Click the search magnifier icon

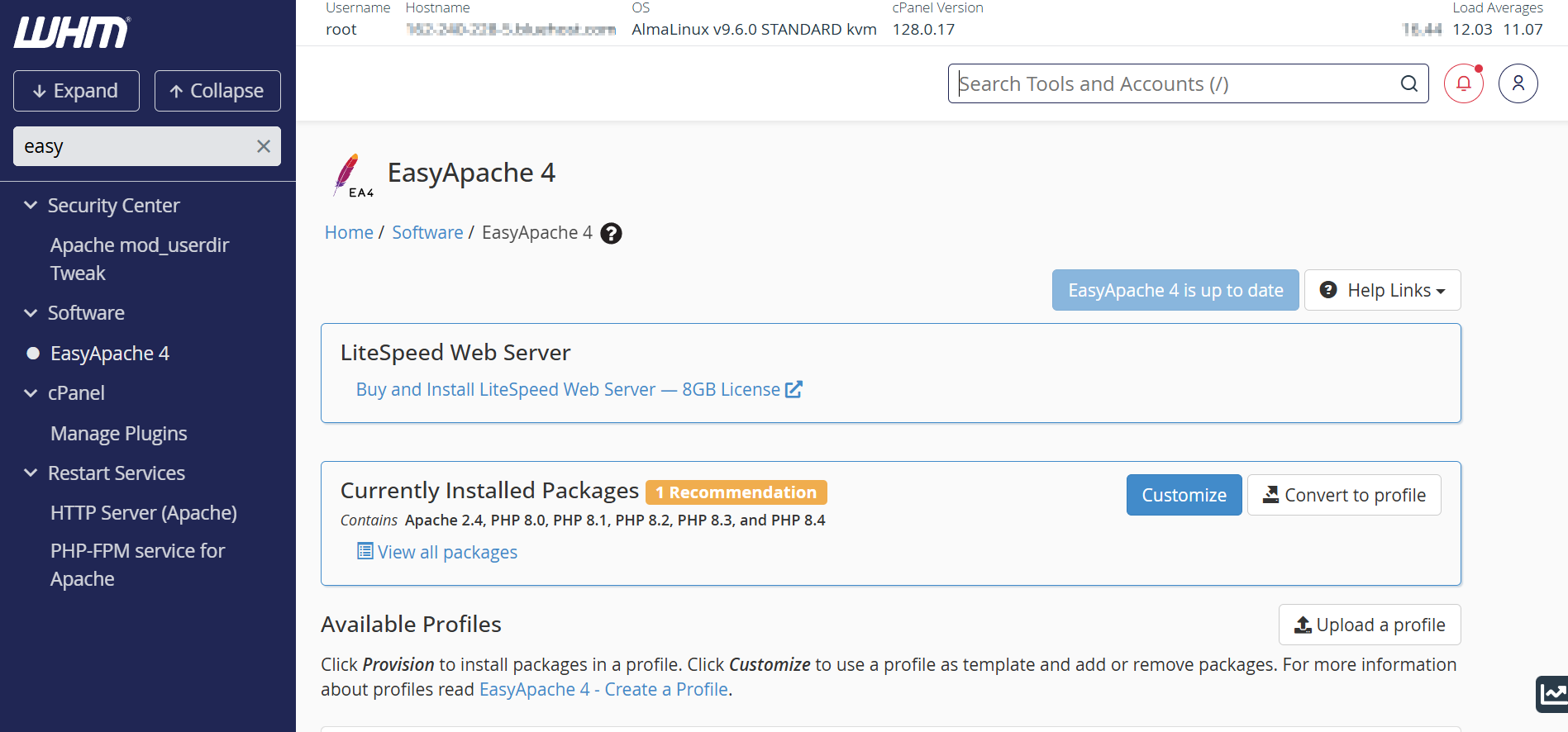tap(1409, 83)
